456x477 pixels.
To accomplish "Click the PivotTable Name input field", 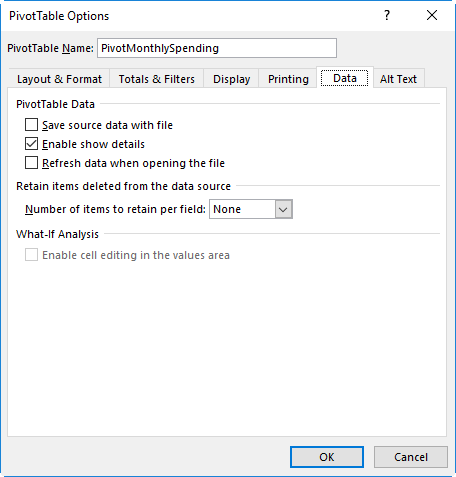I will click(x=217, y=48).
